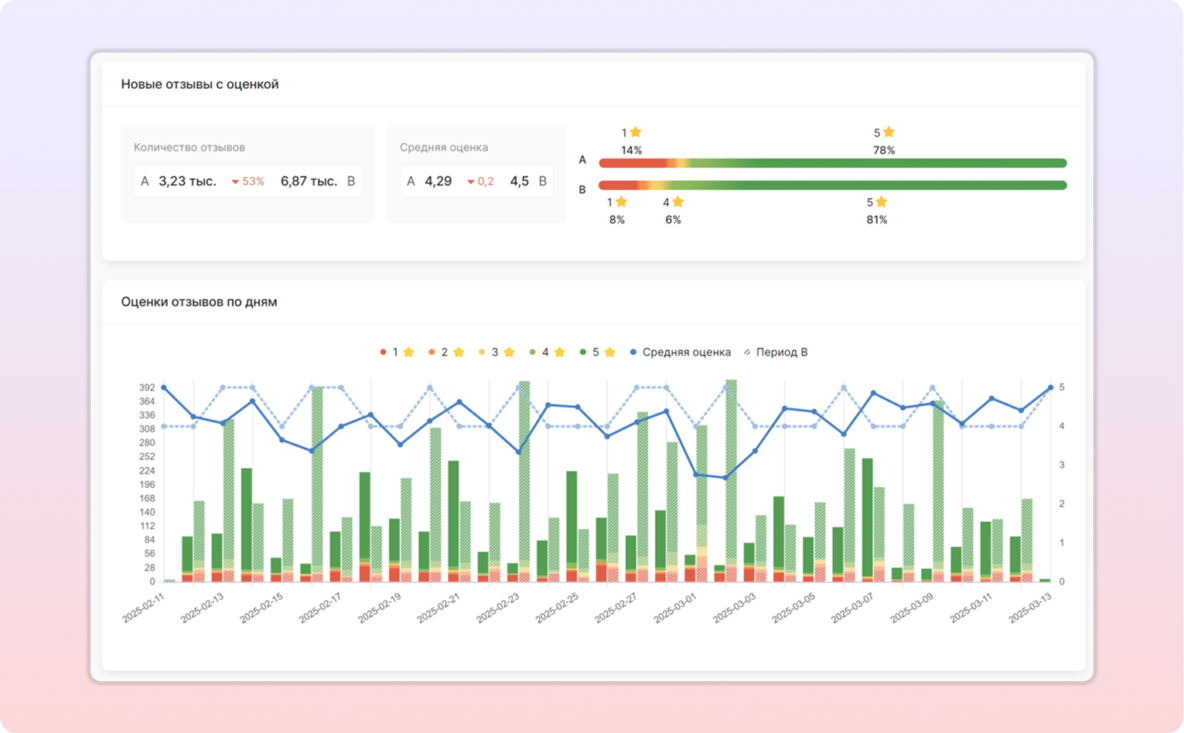
Task: Click the 6,87 тыс. review count for period B
Action: point(308,182)
